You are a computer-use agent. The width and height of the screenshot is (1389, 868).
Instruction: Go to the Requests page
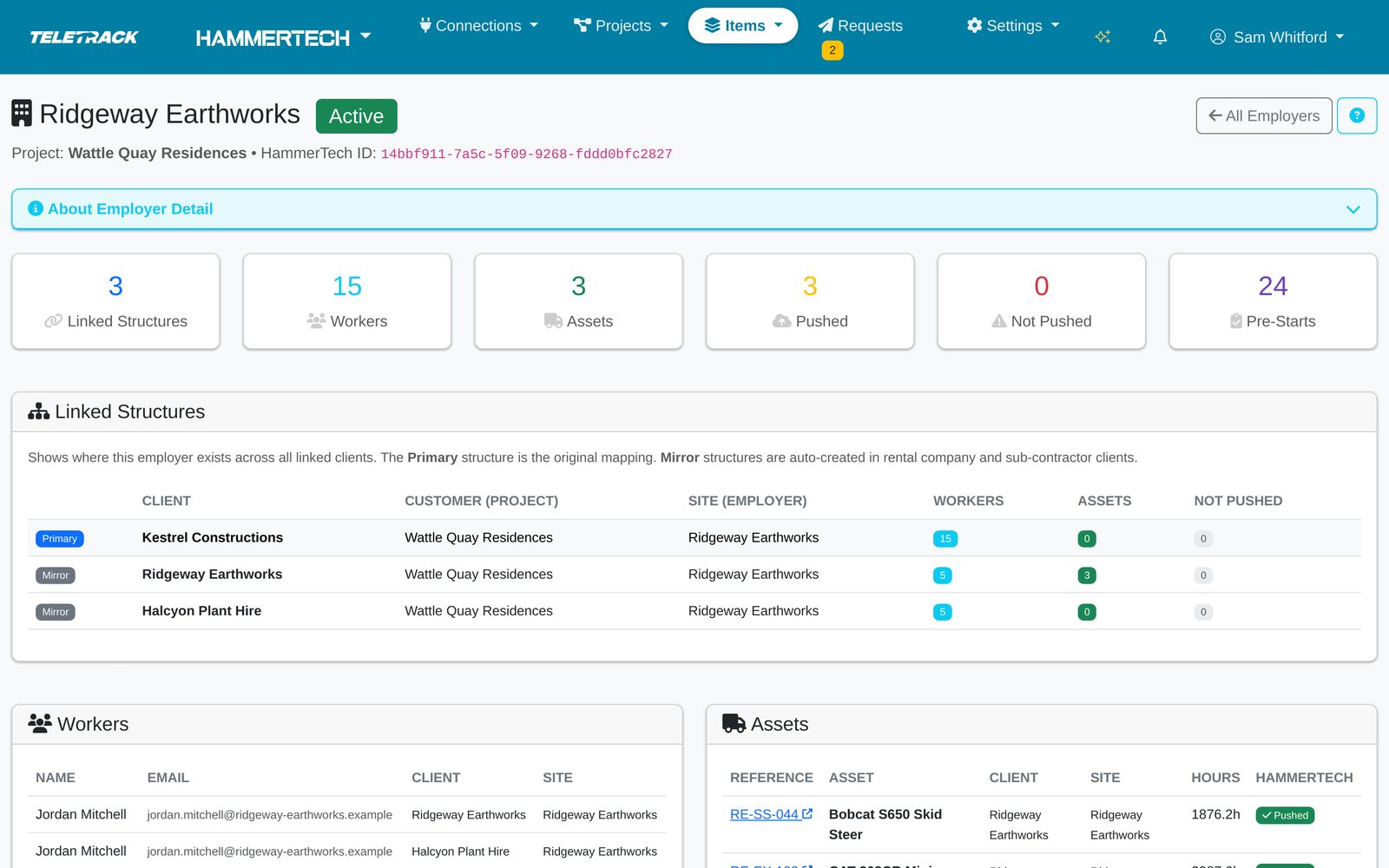(x=860, y=25)
